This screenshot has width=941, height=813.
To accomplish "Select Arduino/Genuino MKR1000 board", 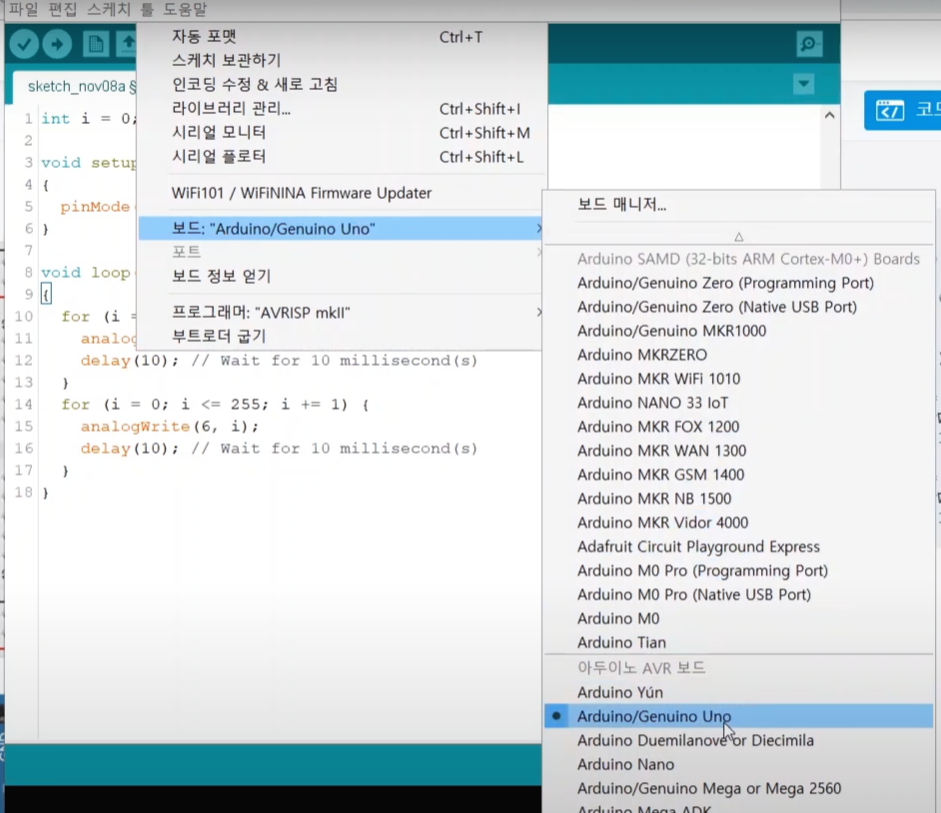I will [739, 331].
